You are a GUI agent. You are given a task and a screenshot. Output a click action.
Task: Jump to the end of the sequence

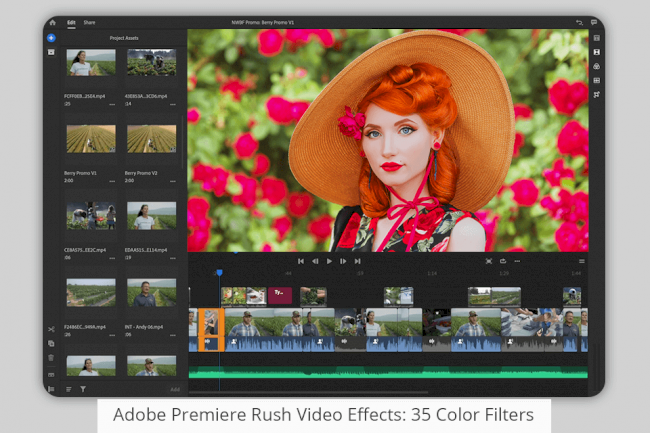[357, 261]
